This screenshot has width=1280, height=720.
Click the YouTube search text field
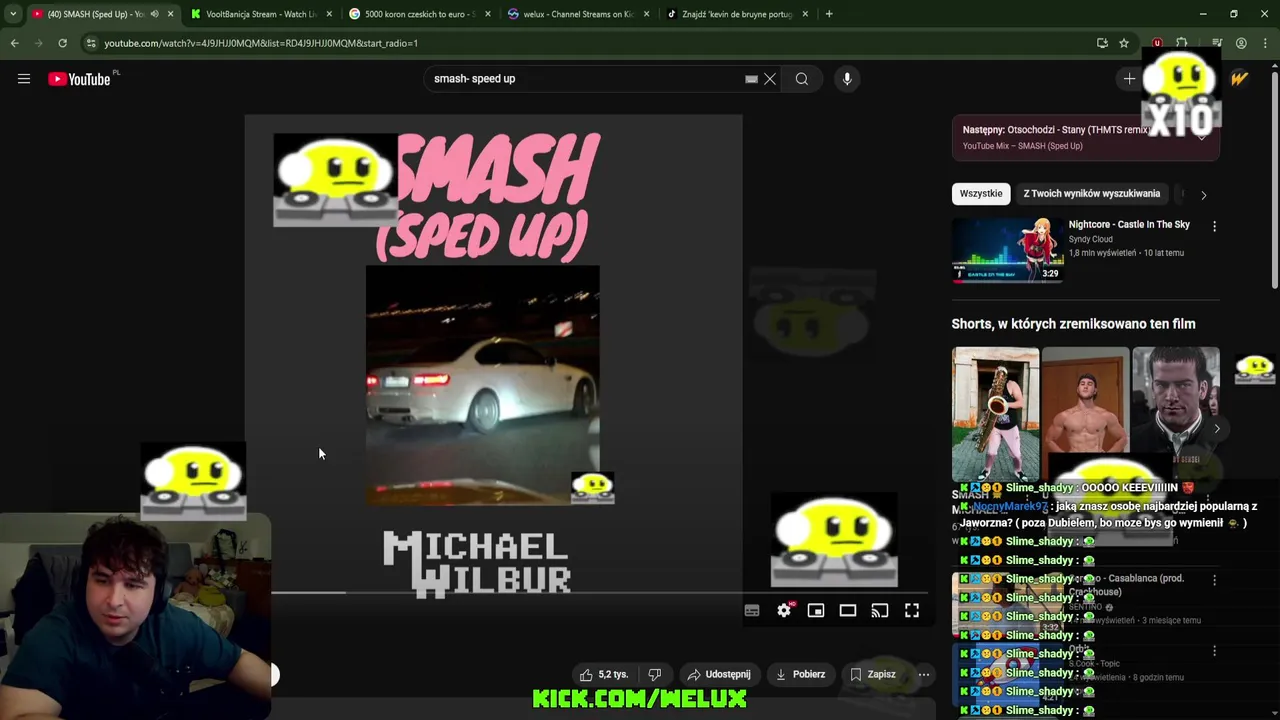point(585,79)
